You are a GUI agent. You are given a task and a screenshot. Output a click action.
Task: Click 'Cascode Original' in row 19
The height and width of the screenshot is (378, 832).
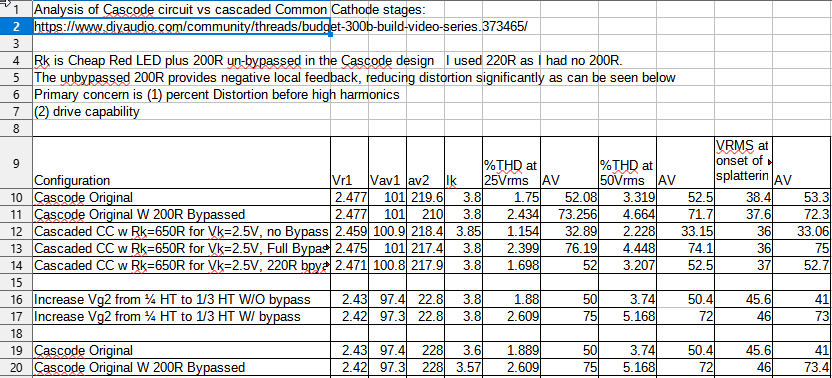coord(181,350)
